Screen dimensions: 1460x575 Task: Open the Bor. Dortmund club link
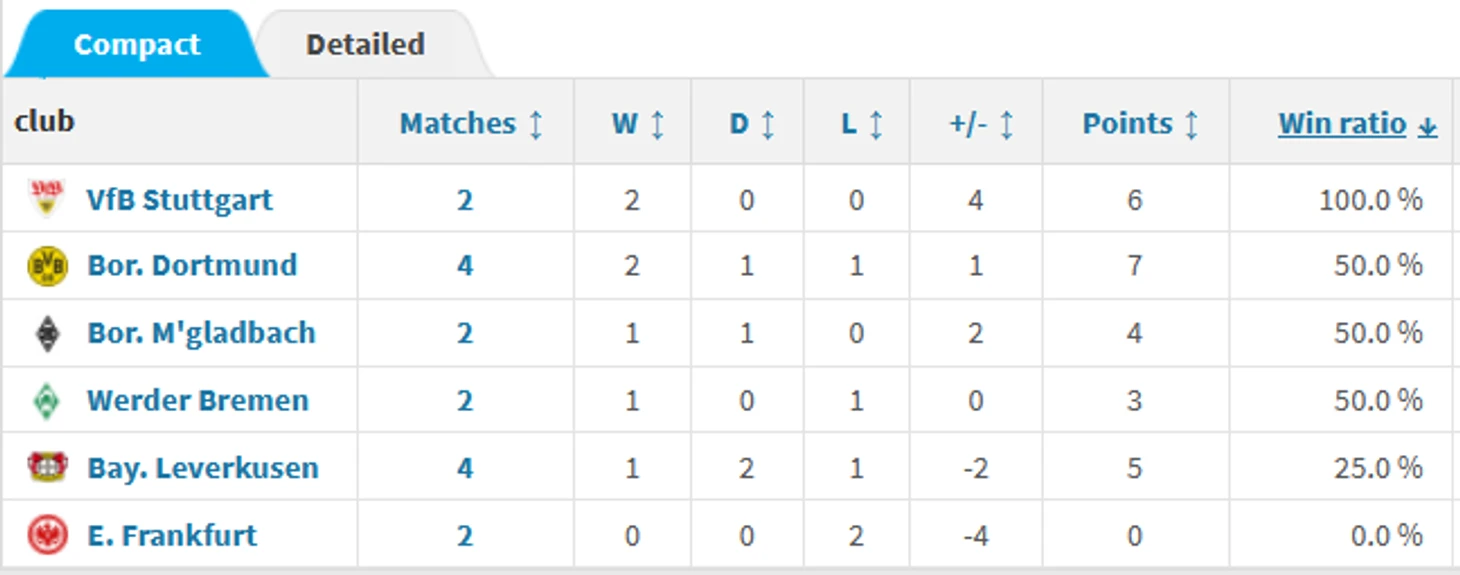click(x=192, y=266)
